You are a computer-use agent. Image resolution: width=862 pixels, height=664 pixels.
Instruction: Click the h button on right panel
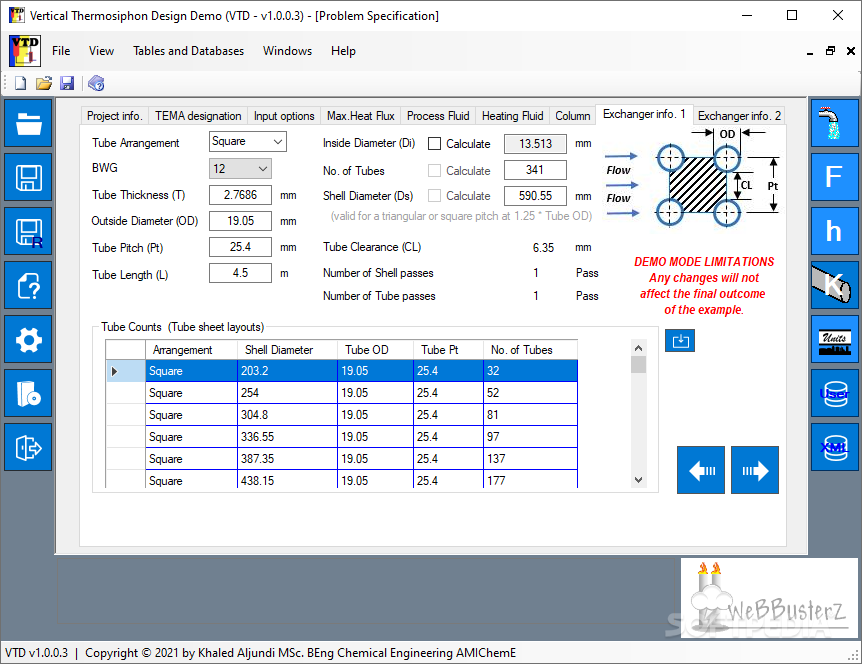[x=835, y=231]
